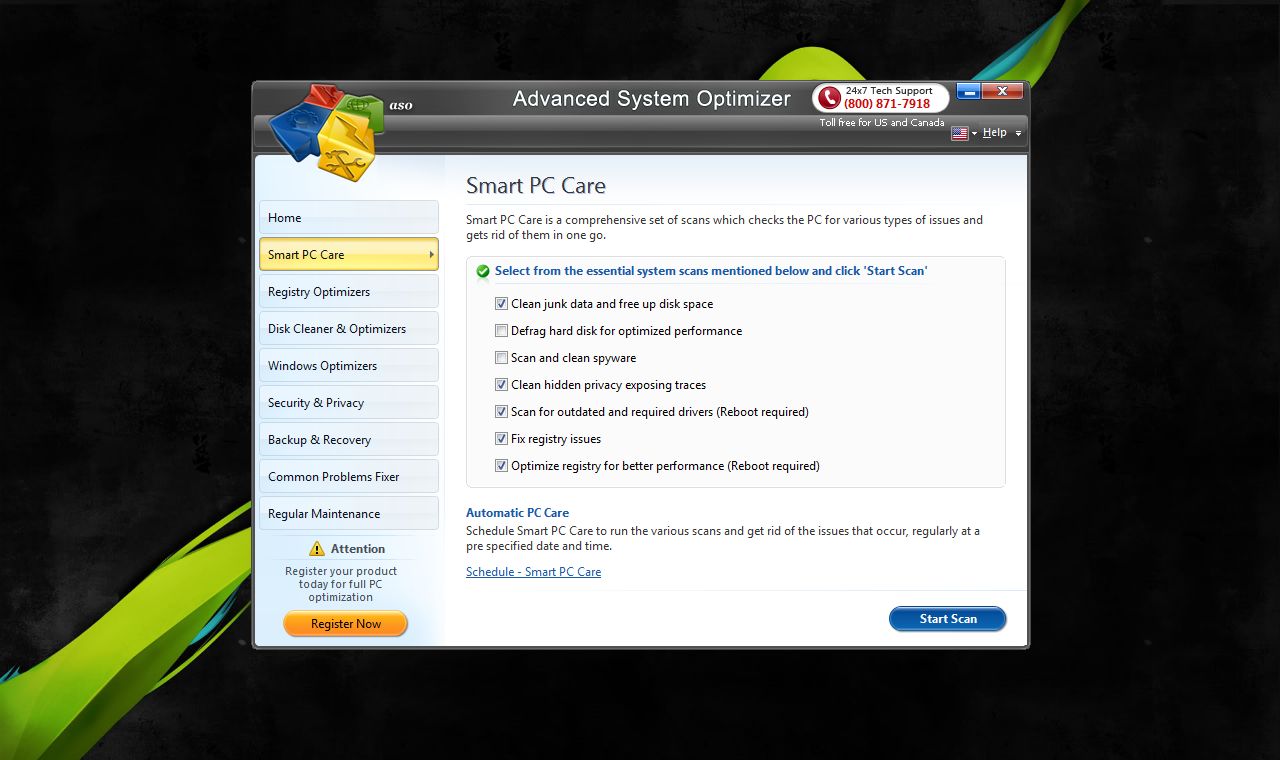Select Smart PC Care in sidebar
1280x760 pixels.
[x=348, y=254]
